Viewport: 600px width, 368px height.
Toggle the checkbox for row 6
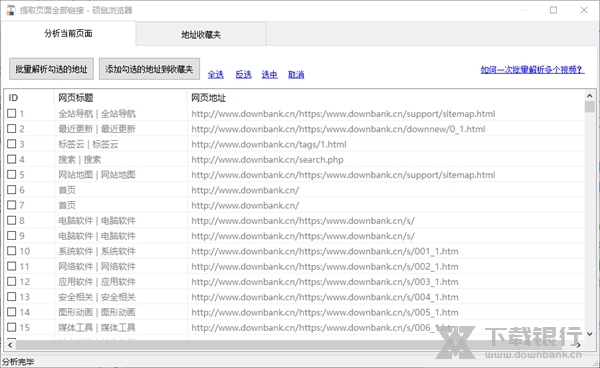(12, 190)
